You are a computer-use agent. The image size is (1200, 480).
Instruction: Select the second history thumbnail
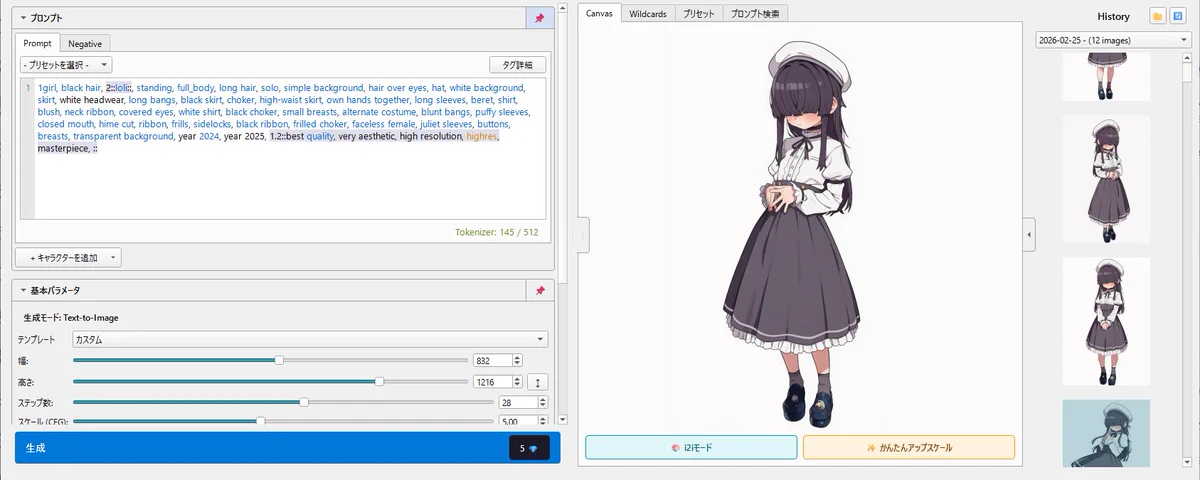1106,178
